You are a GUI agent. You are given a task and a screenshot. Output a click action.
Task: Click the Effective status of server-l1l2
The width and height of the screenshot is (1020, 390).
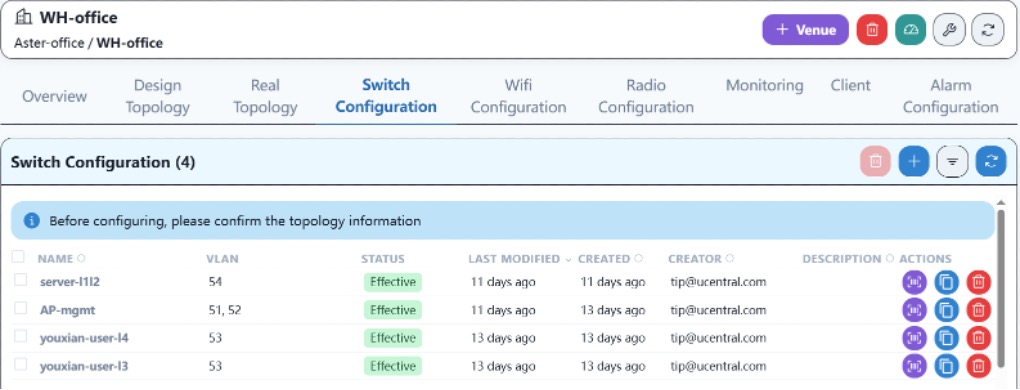pyautogui.click(x=393, y=282)
